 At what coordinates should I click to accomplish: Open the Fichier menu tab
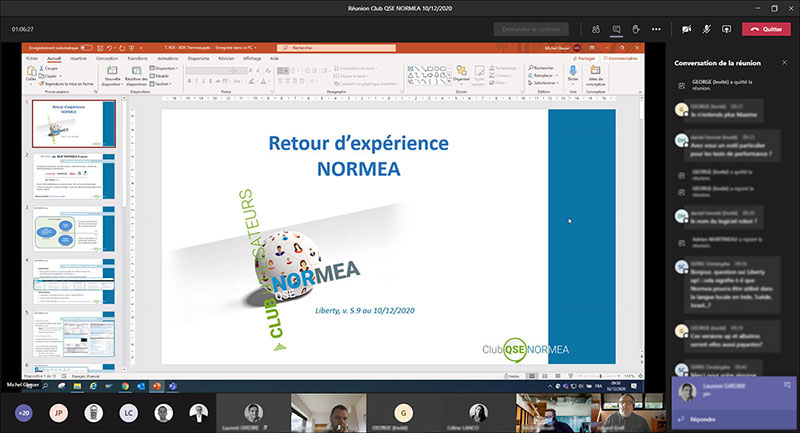point(32,59)
